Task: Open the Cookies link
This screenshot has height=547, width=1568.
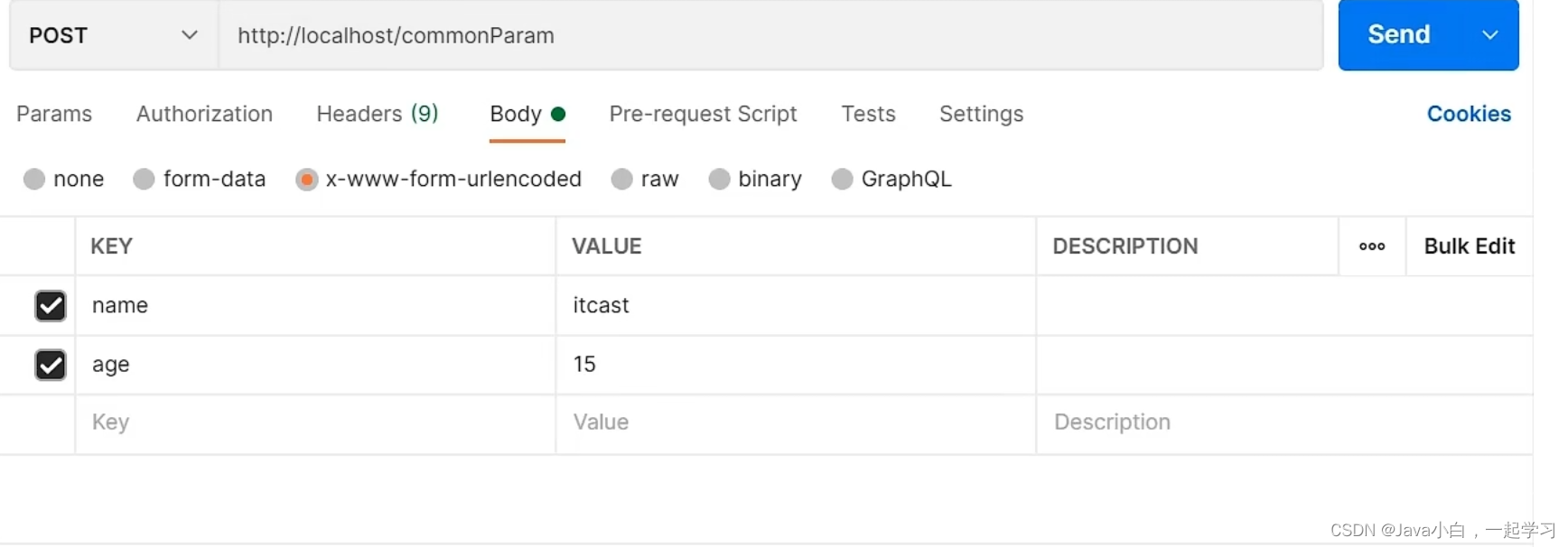Action: click(1469, 114)
